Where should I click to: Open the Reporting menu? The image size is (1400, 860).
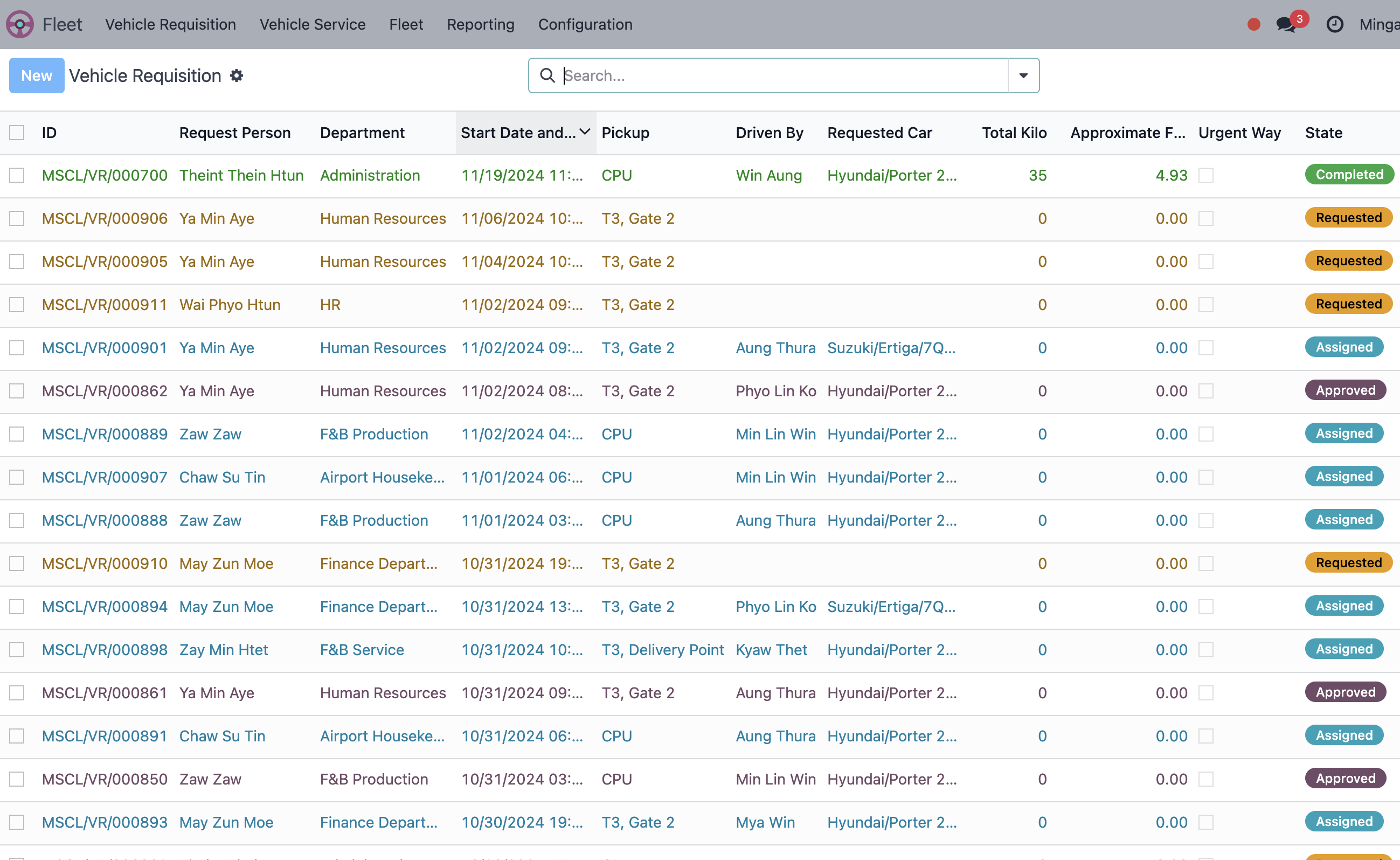(x=480, y=24)
